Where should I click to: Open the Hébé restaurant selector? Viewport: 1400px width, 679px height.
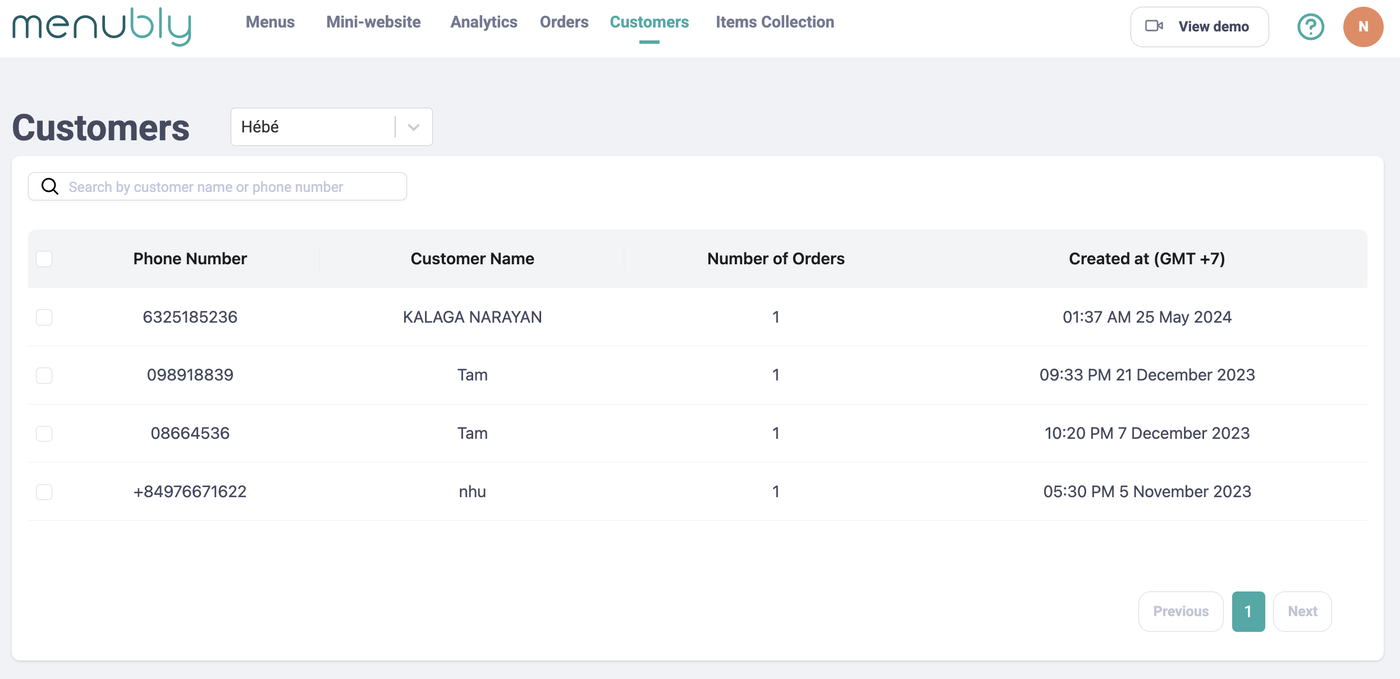click(313, 127)
